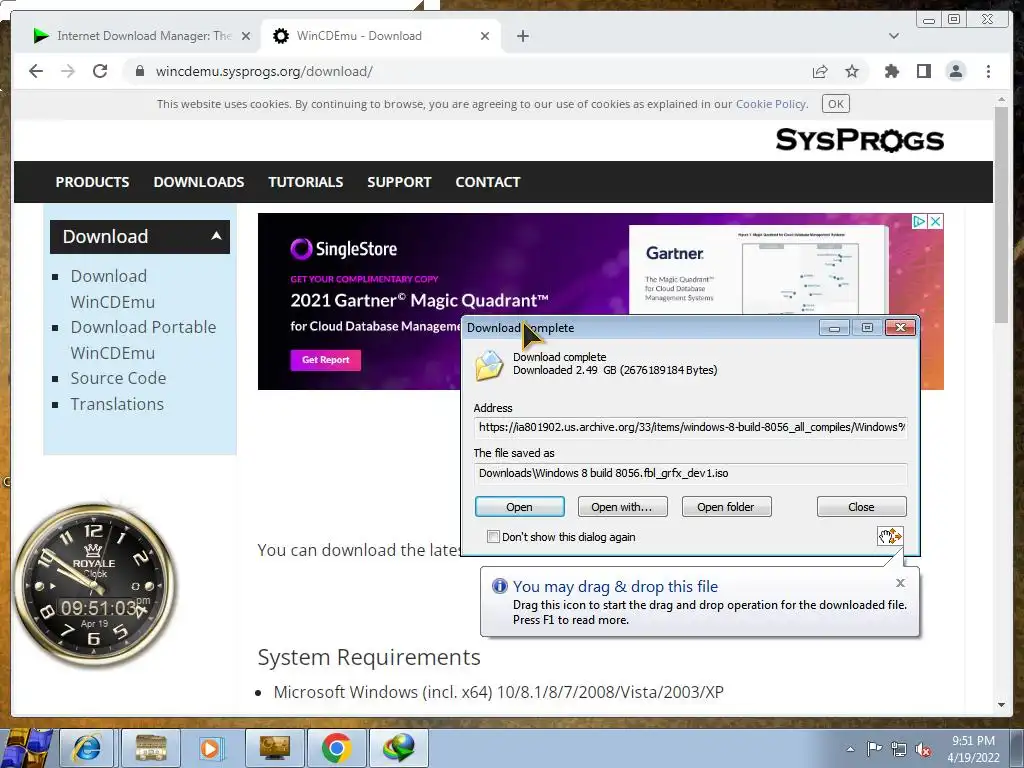Open Chrome three-dot menu
Screen dimensions: 1024x768
point(988,71)
